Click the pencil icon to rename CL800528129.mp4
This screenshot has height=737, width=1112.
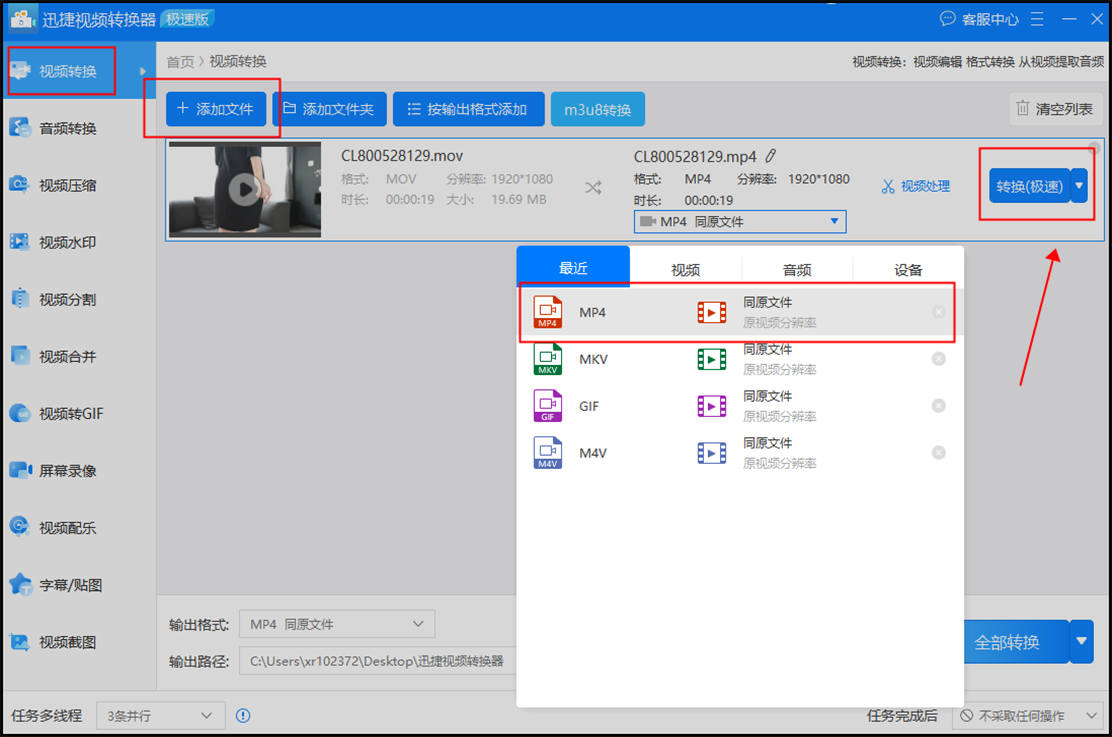(771, 156)
